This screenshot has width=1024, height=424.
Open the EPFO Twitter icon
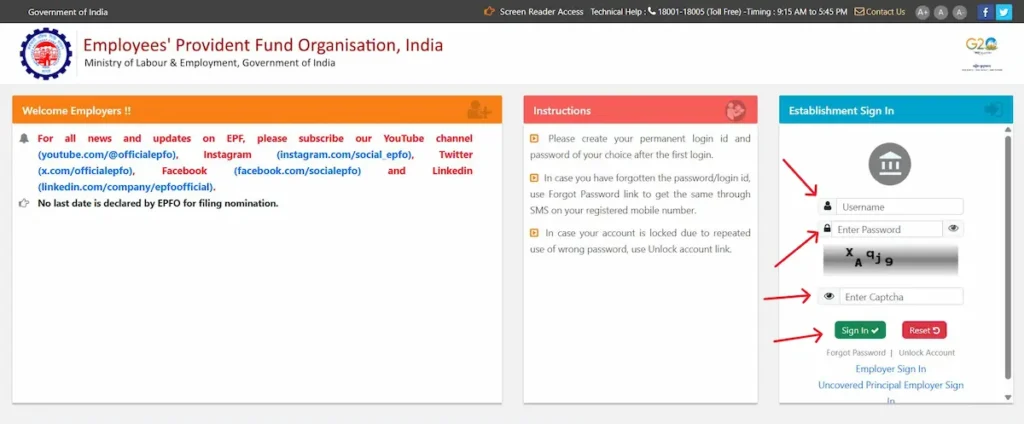pos(1002,12)
